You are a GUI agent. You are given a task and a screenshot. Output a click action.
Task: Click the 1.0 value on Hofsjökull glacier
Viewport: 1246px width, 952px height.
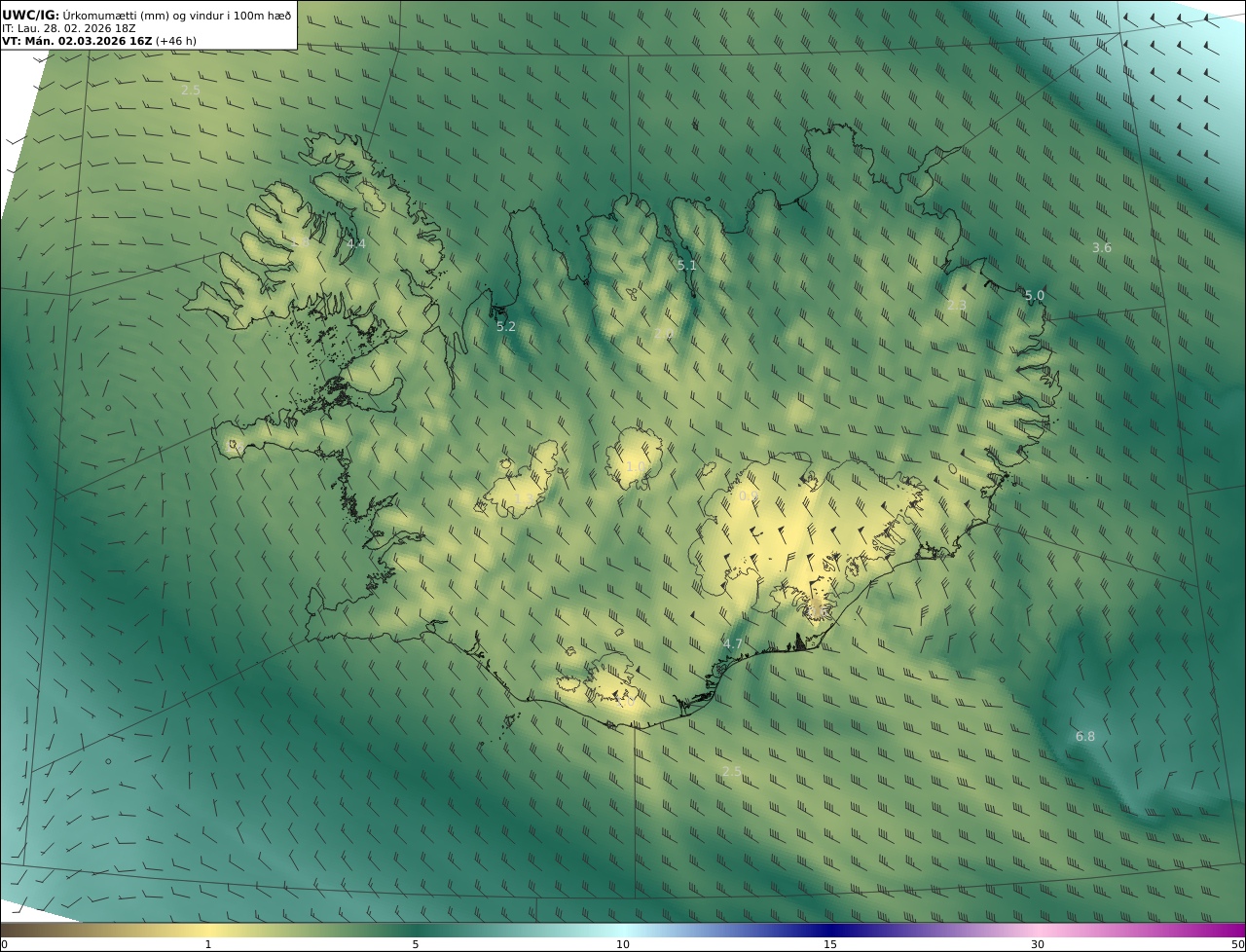[635, 467]
